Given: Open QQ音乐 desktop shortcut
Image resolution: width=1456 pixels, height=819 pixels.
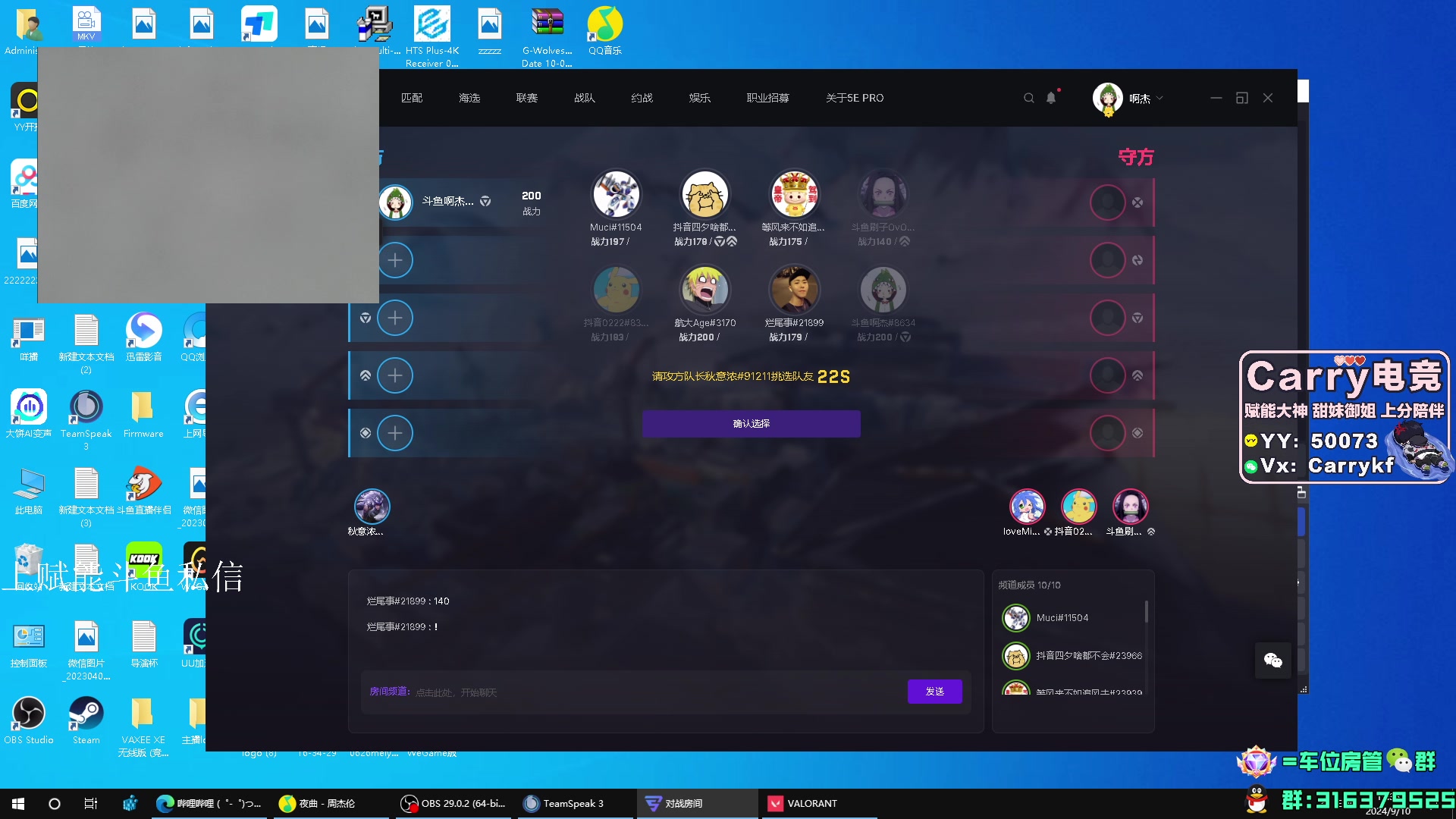Looking at the screenshot, I should coord(604,31).
